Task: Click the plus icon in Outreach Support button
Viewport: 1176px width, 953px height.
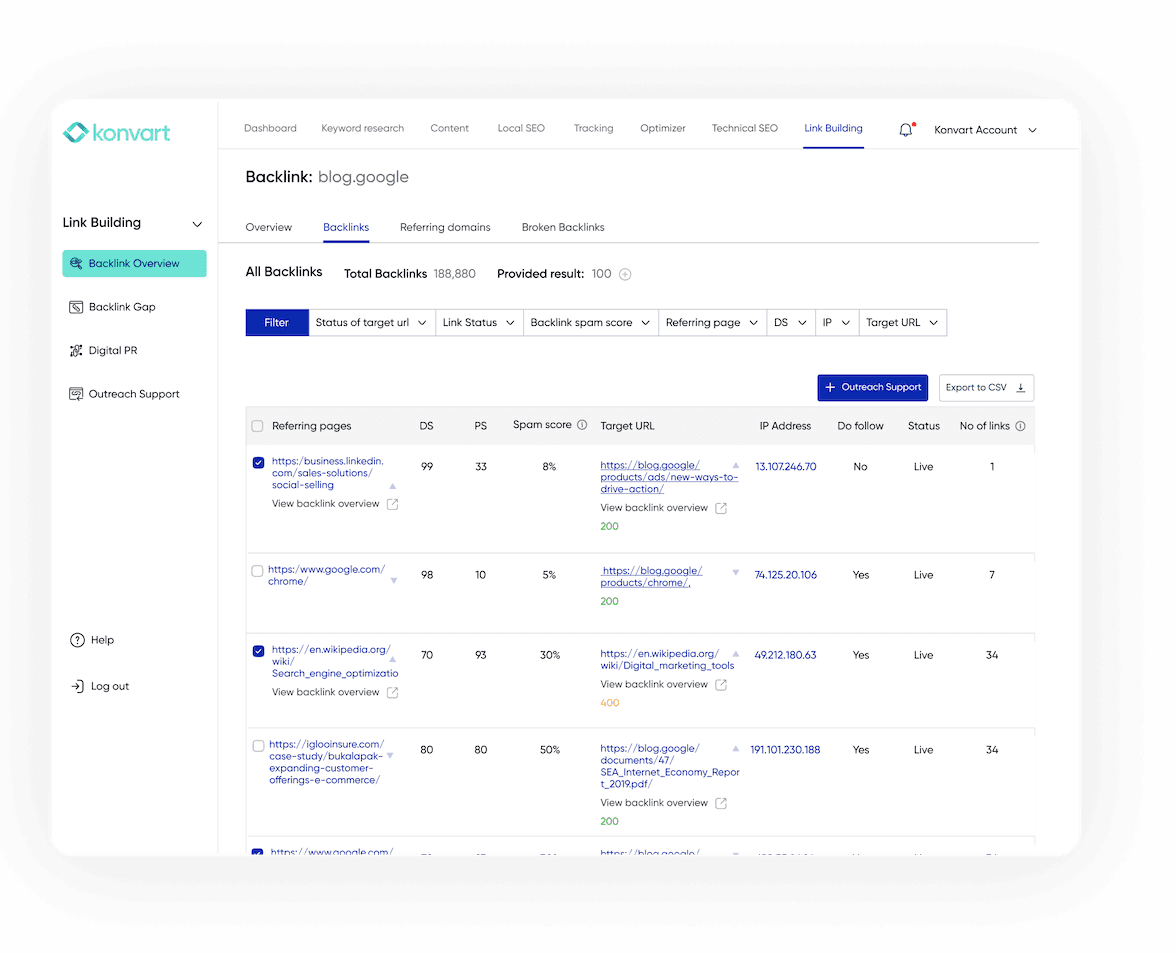Action: click(x=830, y=387)
